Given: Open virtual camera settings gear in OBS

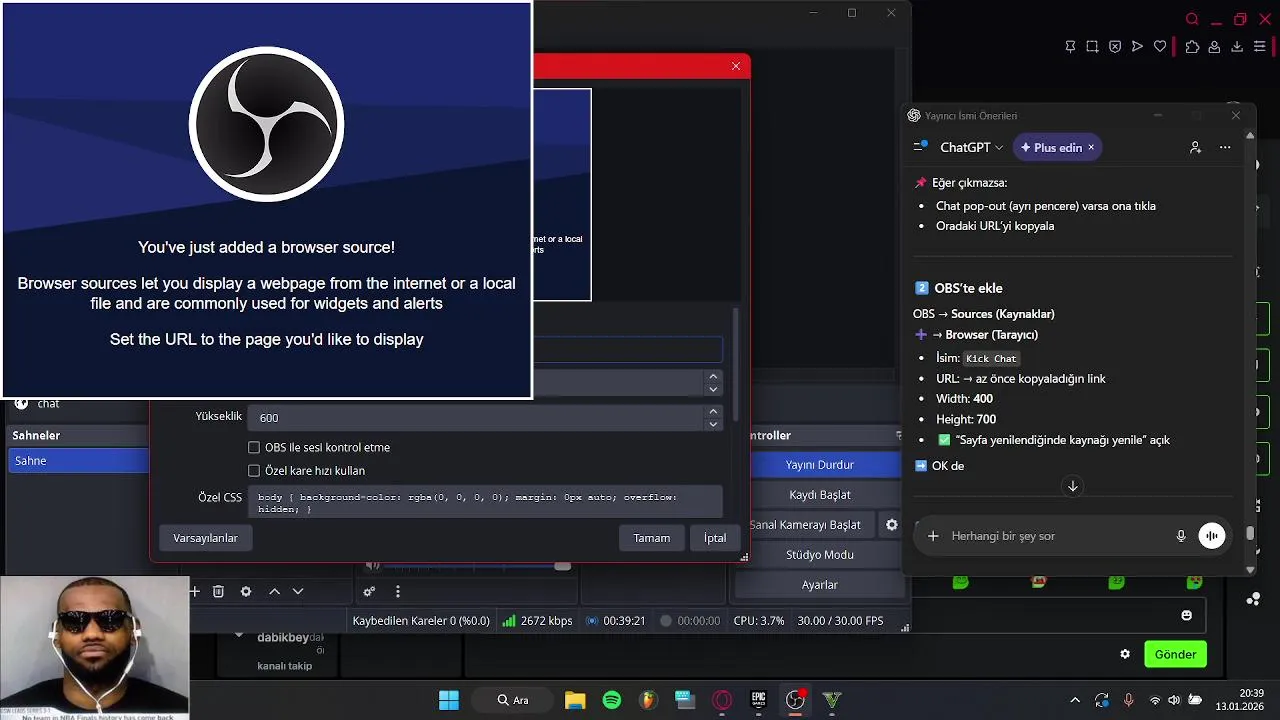Looking at the screenshot, I should click(892, 524).
